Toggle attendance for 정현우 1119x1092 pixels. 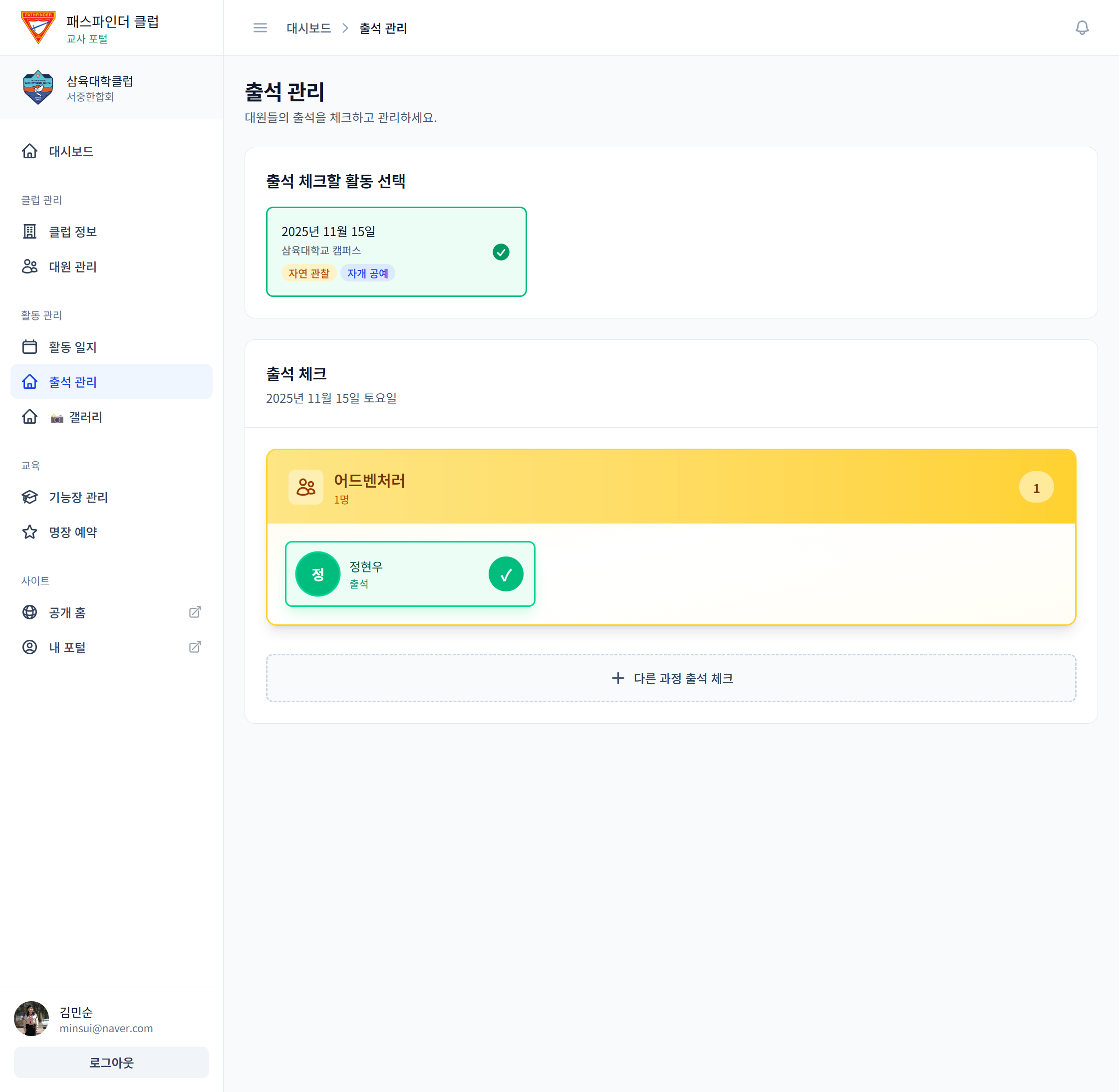tap(505, 573)
